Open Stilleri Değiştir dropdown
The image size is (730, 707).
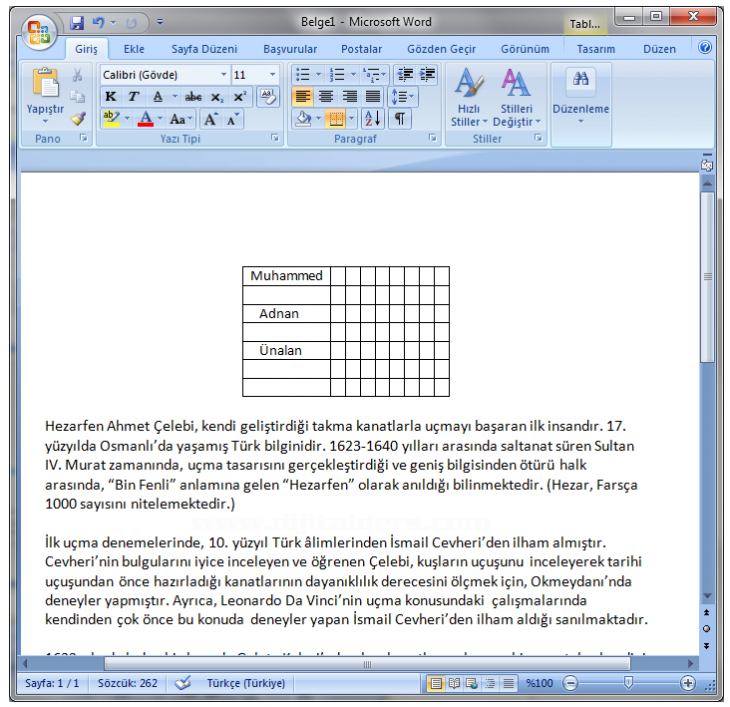pyautogui.click(x=516, y=98)
